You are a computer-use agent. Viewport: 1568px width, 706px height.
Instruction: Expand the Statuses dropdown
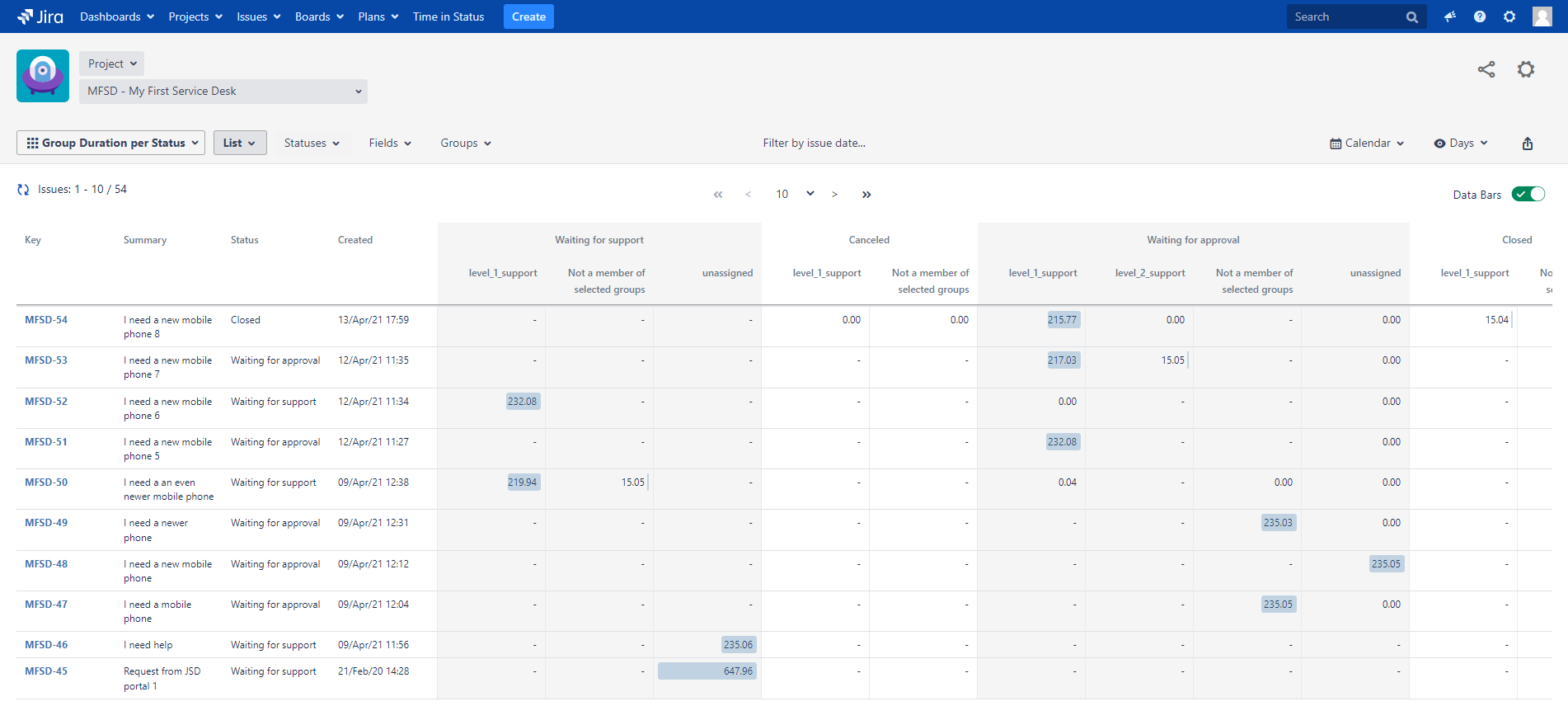coord(312,144)
